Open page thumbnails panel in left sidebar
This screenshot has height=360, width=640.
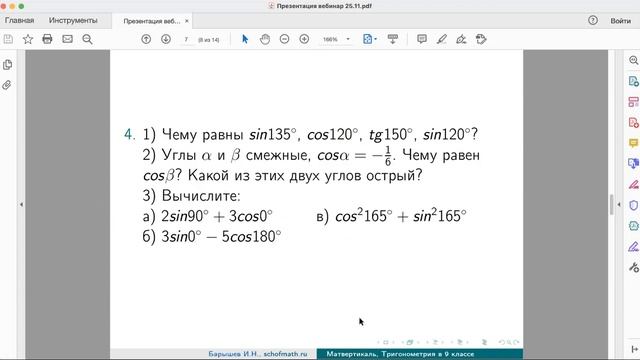(x=7, y=64)
